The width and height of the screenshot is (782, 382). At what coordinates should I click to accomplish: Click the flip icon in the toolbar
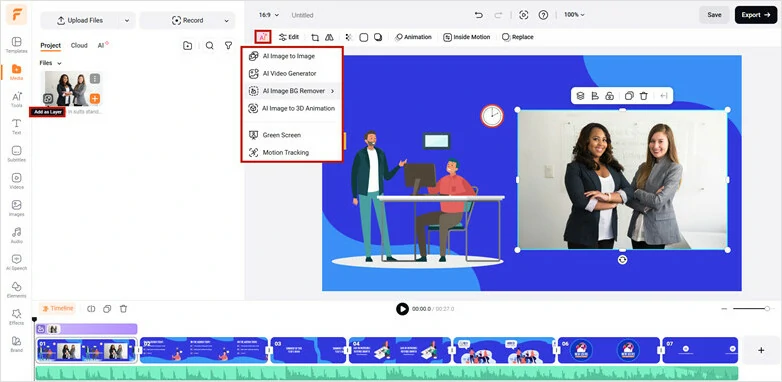tap(329, 37)
